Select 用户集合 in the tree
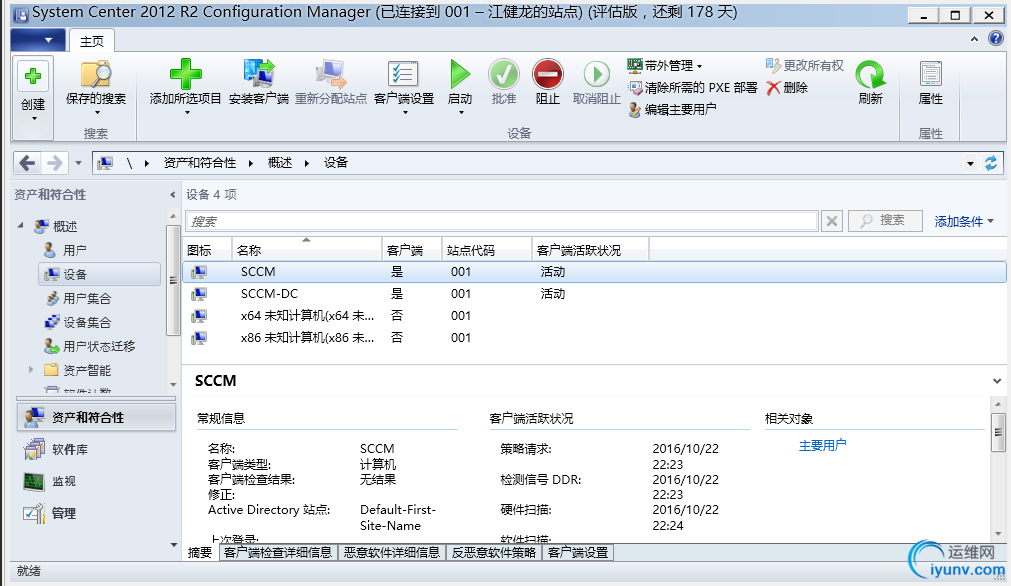1011x586 pixels. tap(86, 298)
